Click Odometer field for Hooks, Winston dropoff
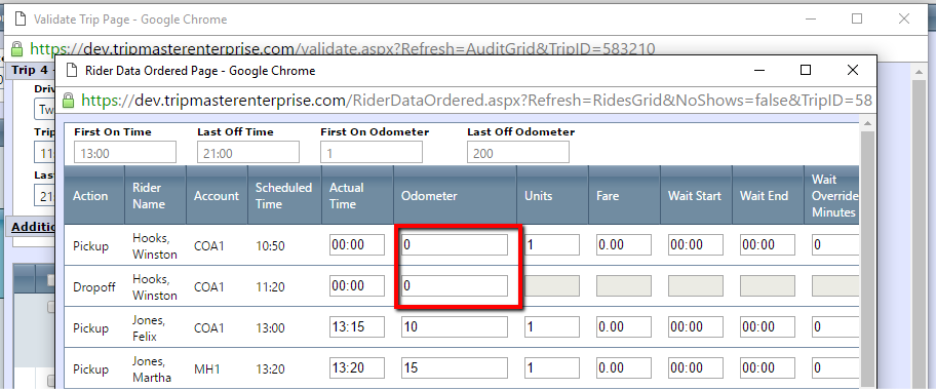This screenshot has width=936, height=390. pos(454,286)
